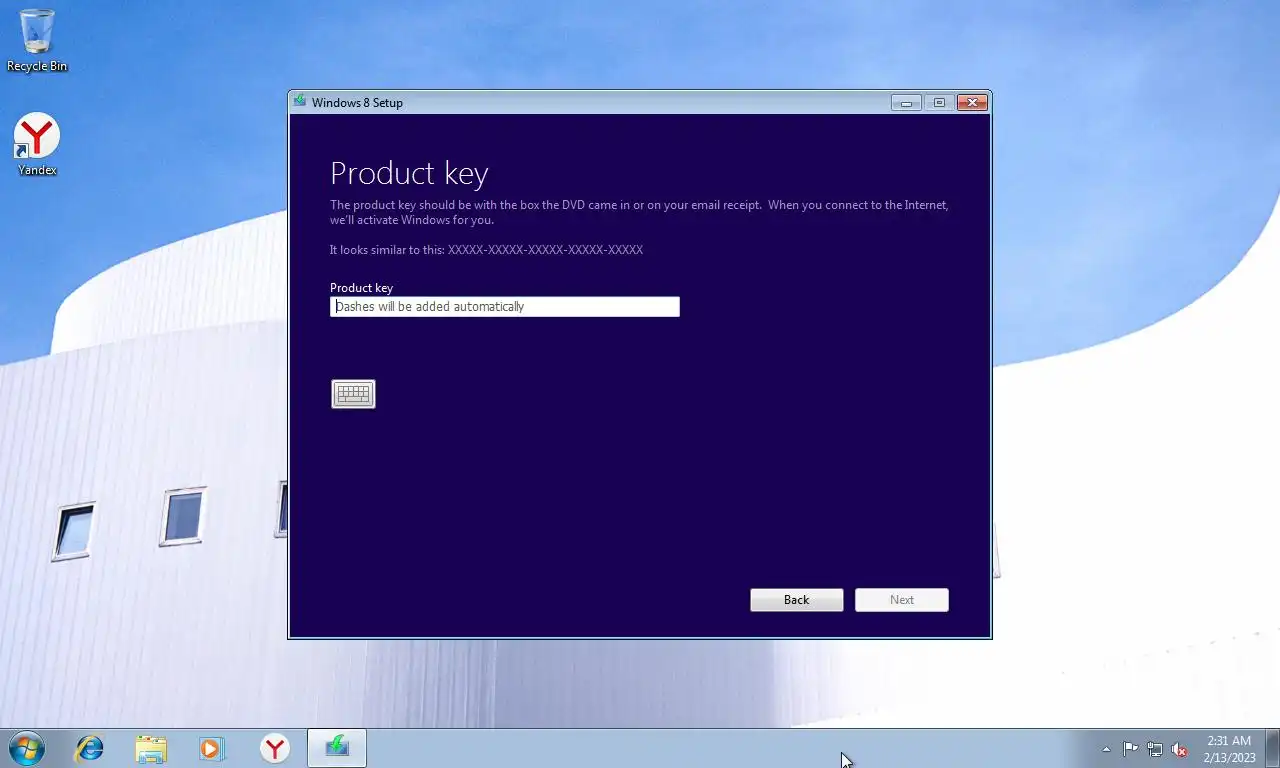Click the "Product key" heading text

click(409, 173)
